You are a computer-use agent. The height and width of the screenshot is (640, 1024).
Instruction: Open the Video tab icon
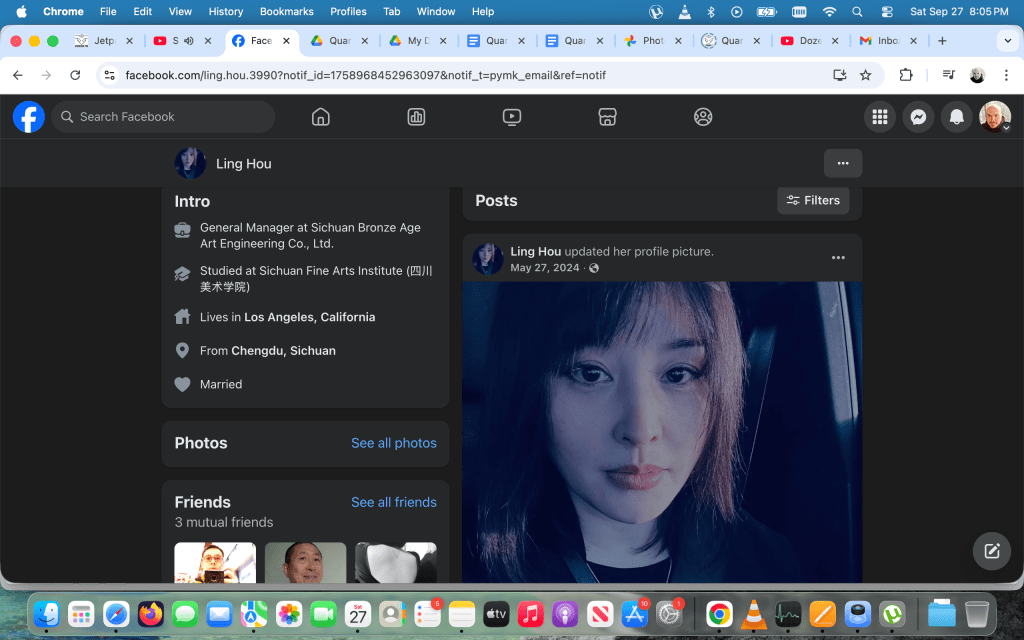coord(512,117)
